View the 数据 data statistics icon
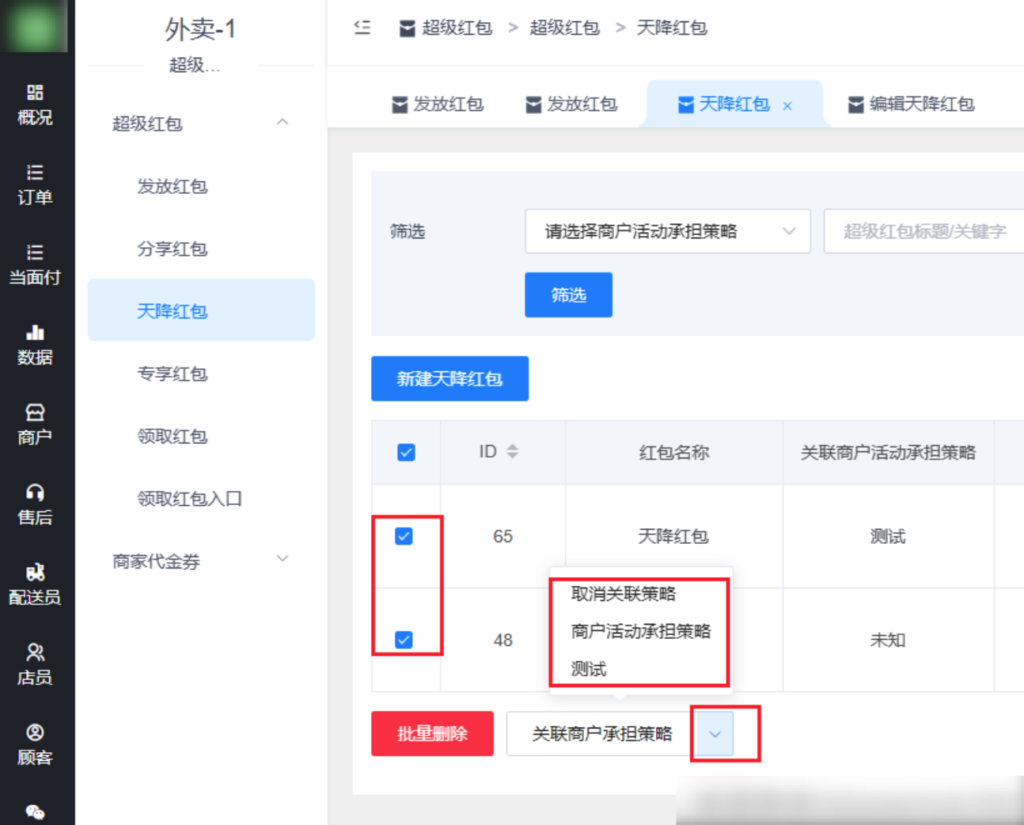The image size is (1024, 825). click(x=36, y=345)
